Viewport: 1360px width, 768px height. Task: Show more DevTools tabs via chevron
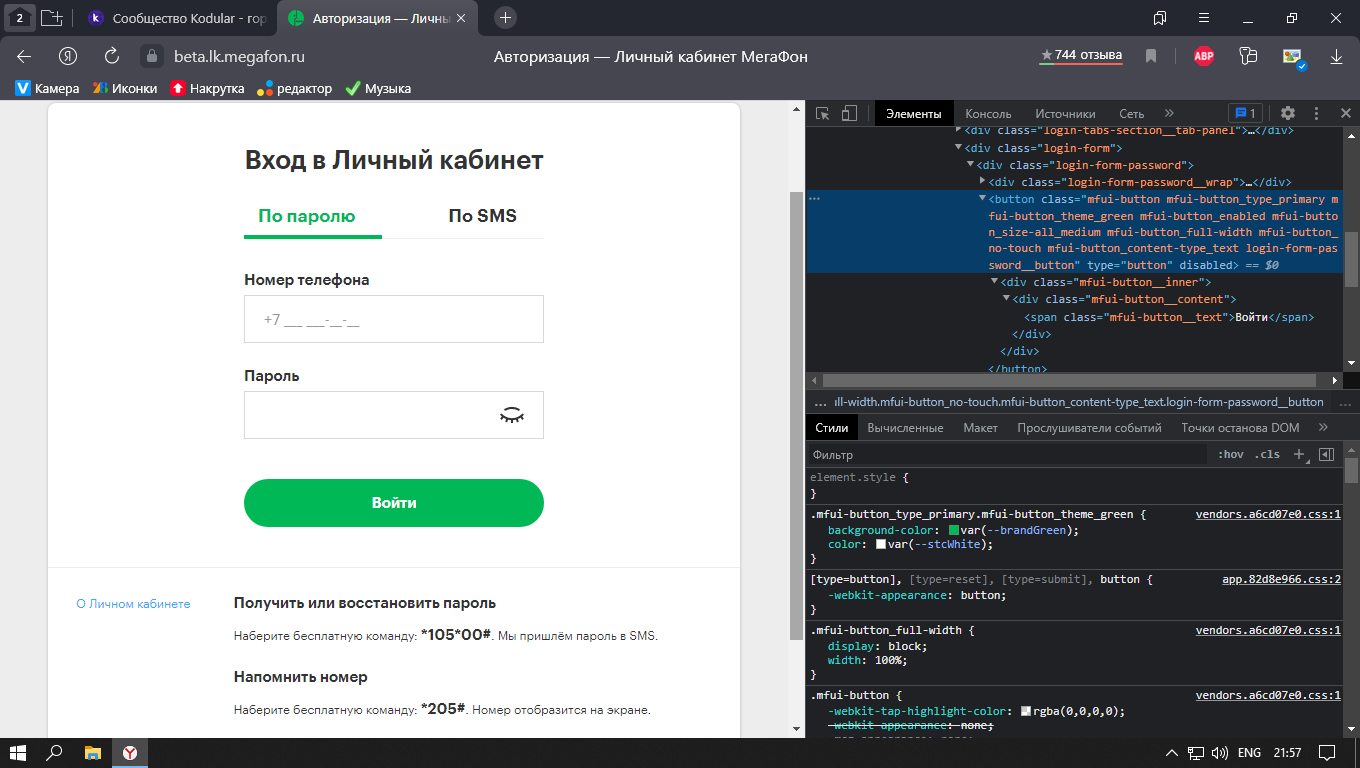(x=1169, y=114)
